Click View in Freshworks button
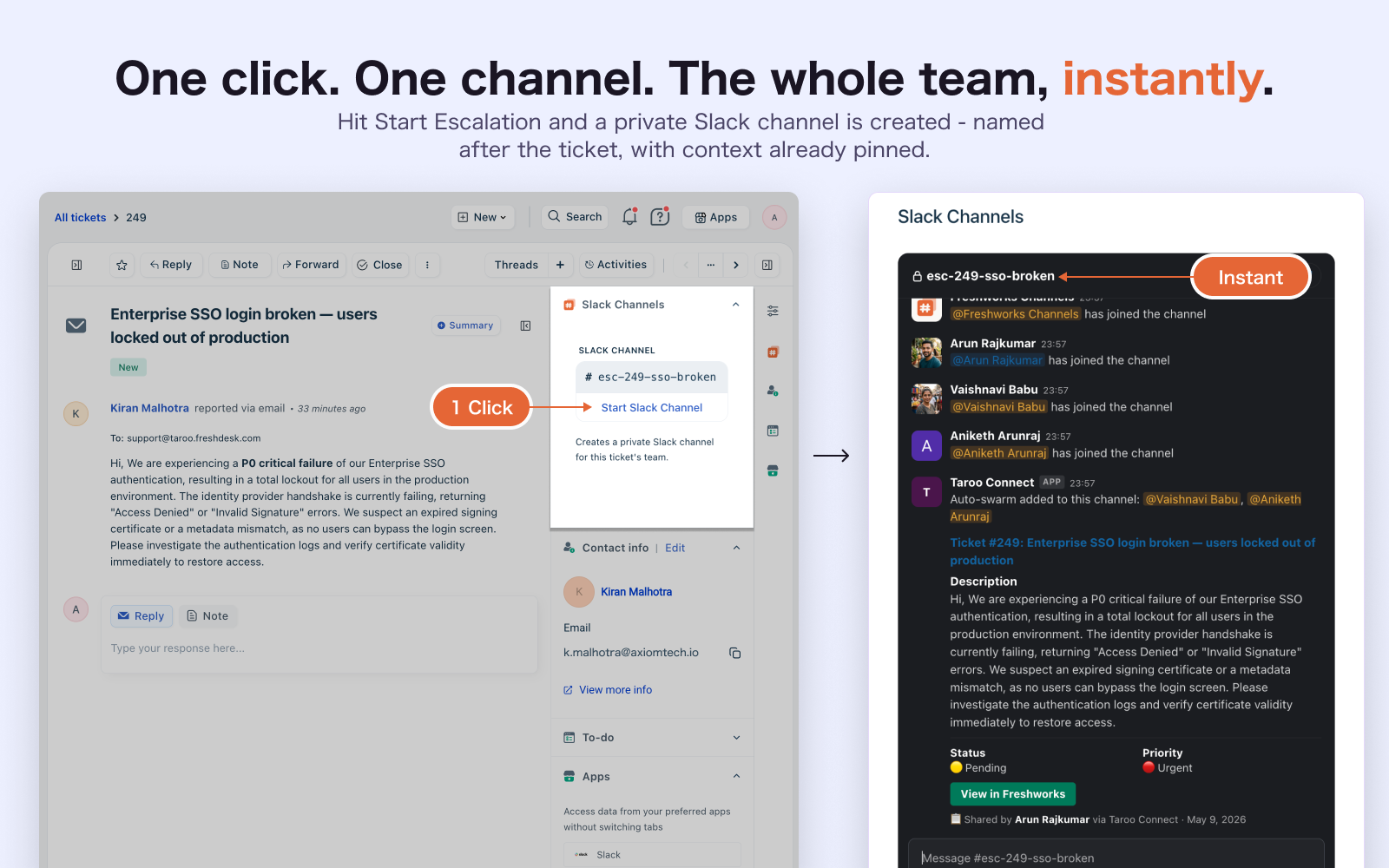The image size is (1389, 868). click(x=1013, y=794)
